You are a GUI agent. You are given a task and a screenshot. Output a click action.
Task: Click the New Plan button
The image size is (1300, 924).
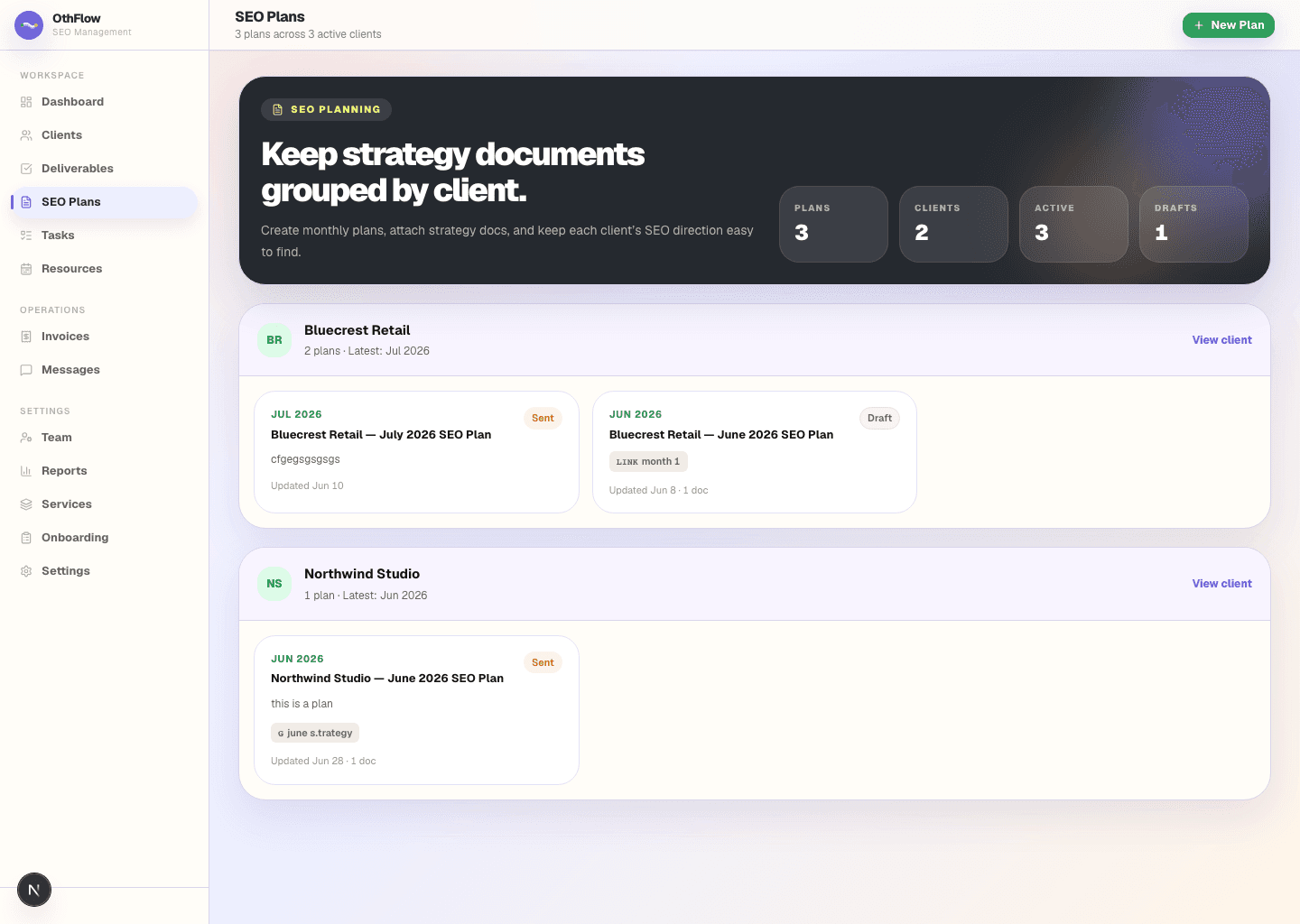point(1229,25)
